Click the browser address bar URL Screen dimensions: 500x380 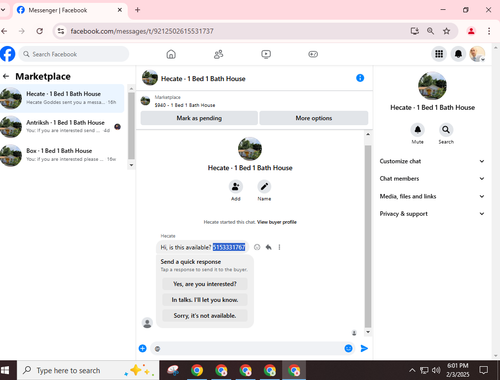142,31
